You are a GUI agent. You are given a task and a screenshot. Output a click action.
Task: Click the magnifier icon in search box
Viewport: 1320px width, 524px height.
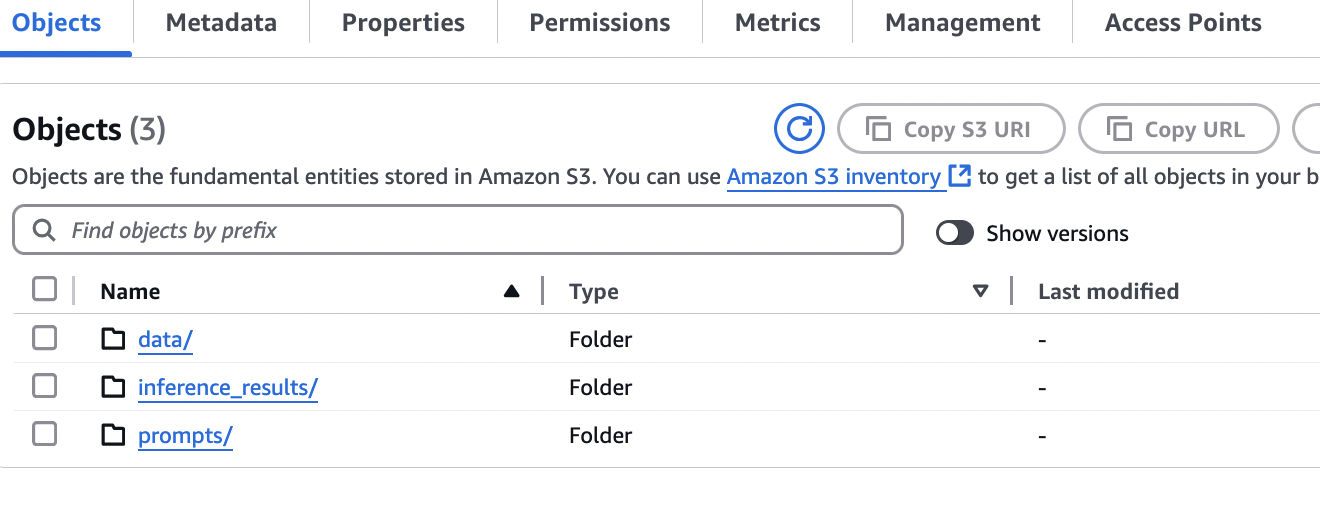pyautogui.click(x=43, y=231)
